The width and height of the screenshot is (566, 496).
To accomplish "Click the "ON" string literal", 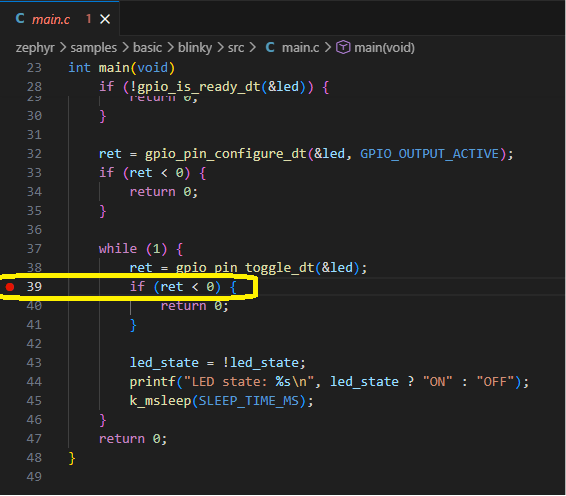I will 437,382.
